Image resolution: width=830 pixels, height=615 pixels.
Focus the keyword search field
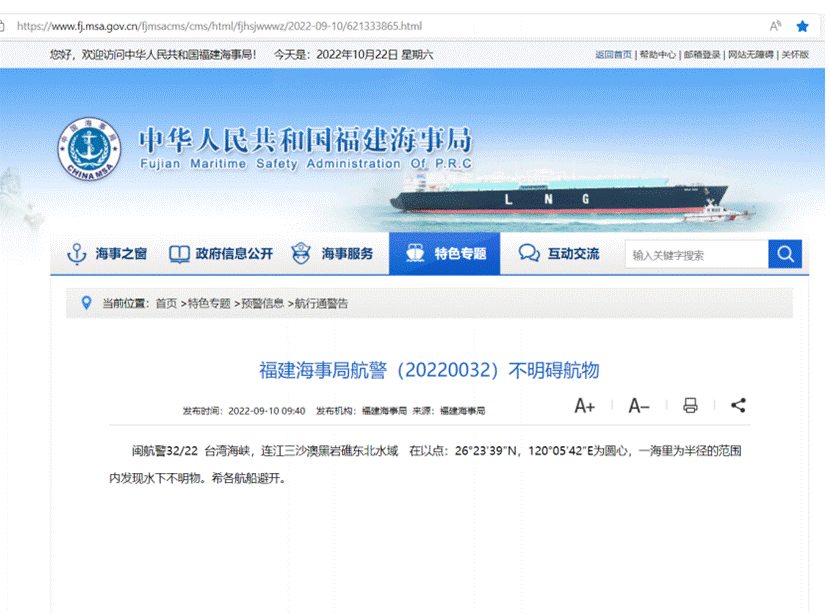[697, 255]
